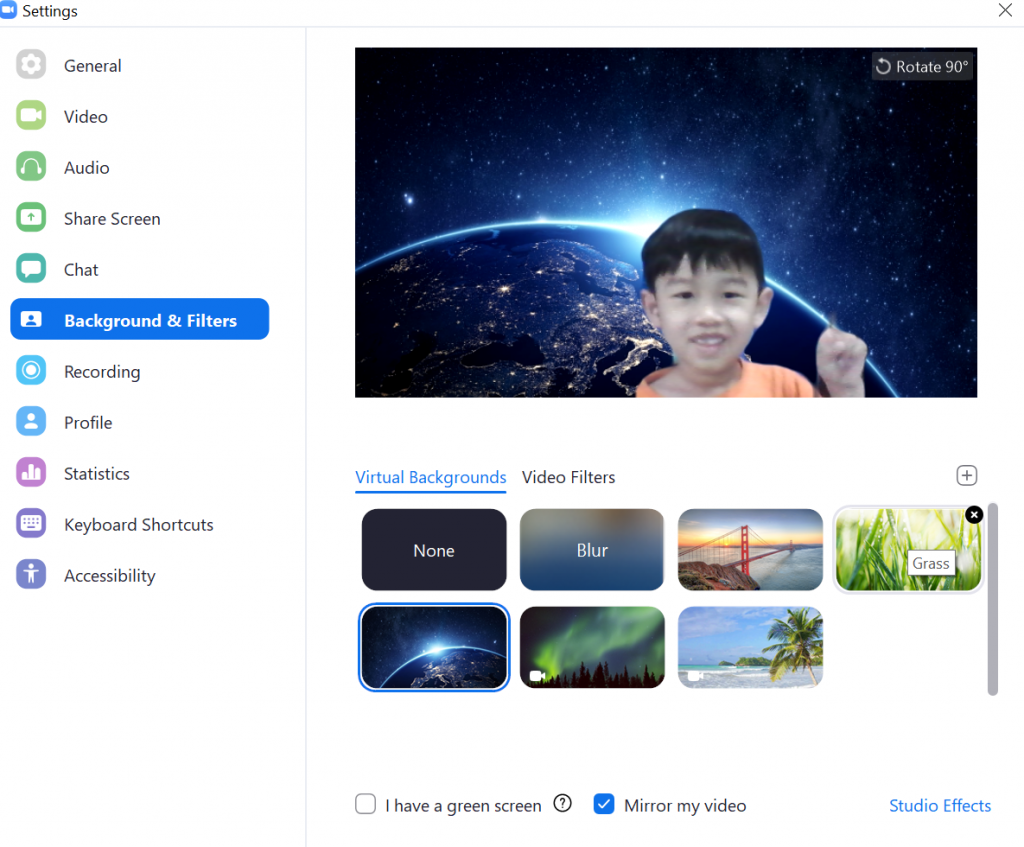Click the Background & Filters portrait icon
This screenshot has width=1024, height=847.
pos(31,319)
